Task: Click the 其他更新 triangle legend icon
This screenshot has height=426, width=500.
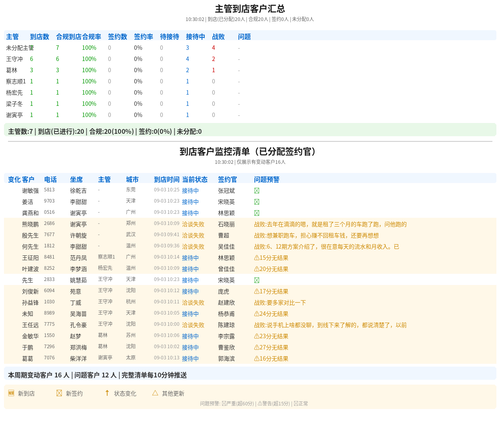Action: point(155,393)
